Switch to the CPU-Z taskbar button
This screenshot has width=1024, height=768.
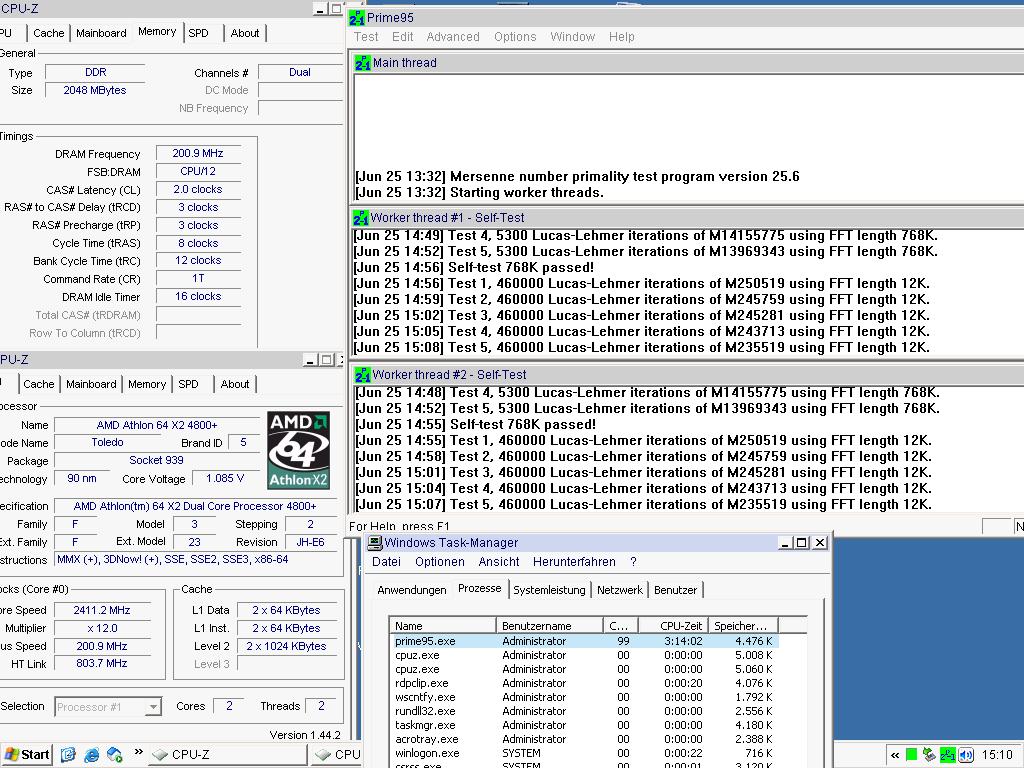[x=229, y=755]
